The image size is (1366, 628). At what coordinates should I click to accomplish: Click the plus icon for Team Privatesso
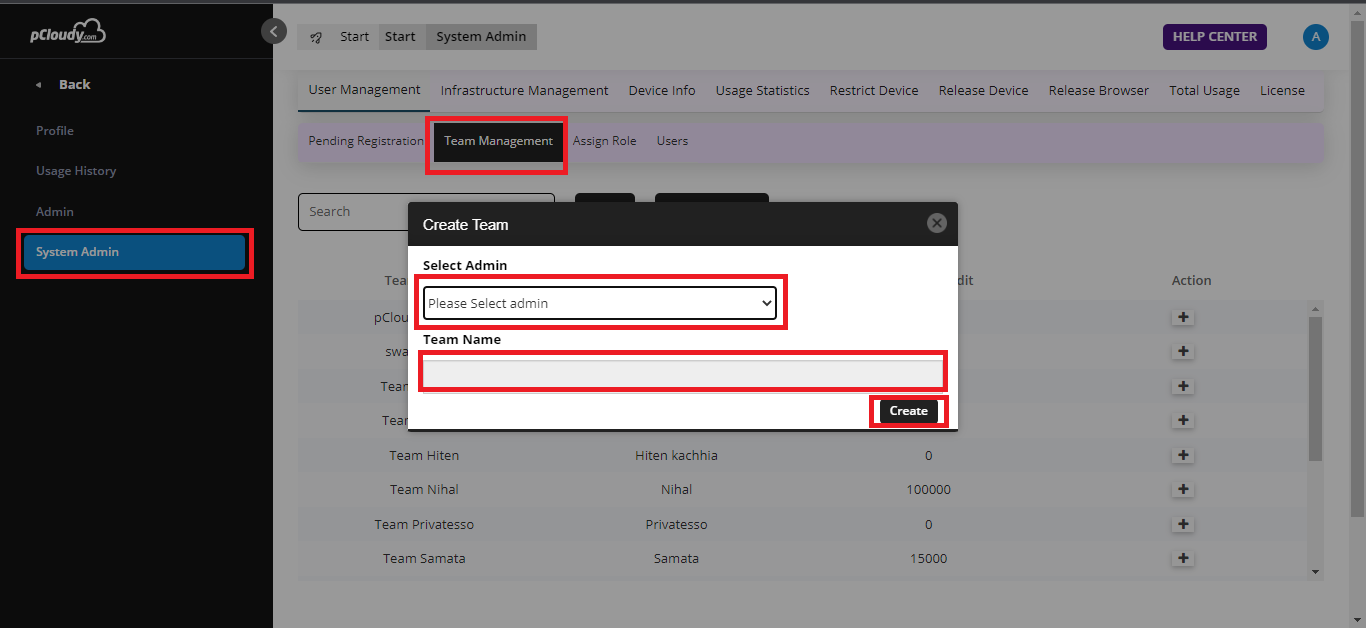coord(1183,524)
